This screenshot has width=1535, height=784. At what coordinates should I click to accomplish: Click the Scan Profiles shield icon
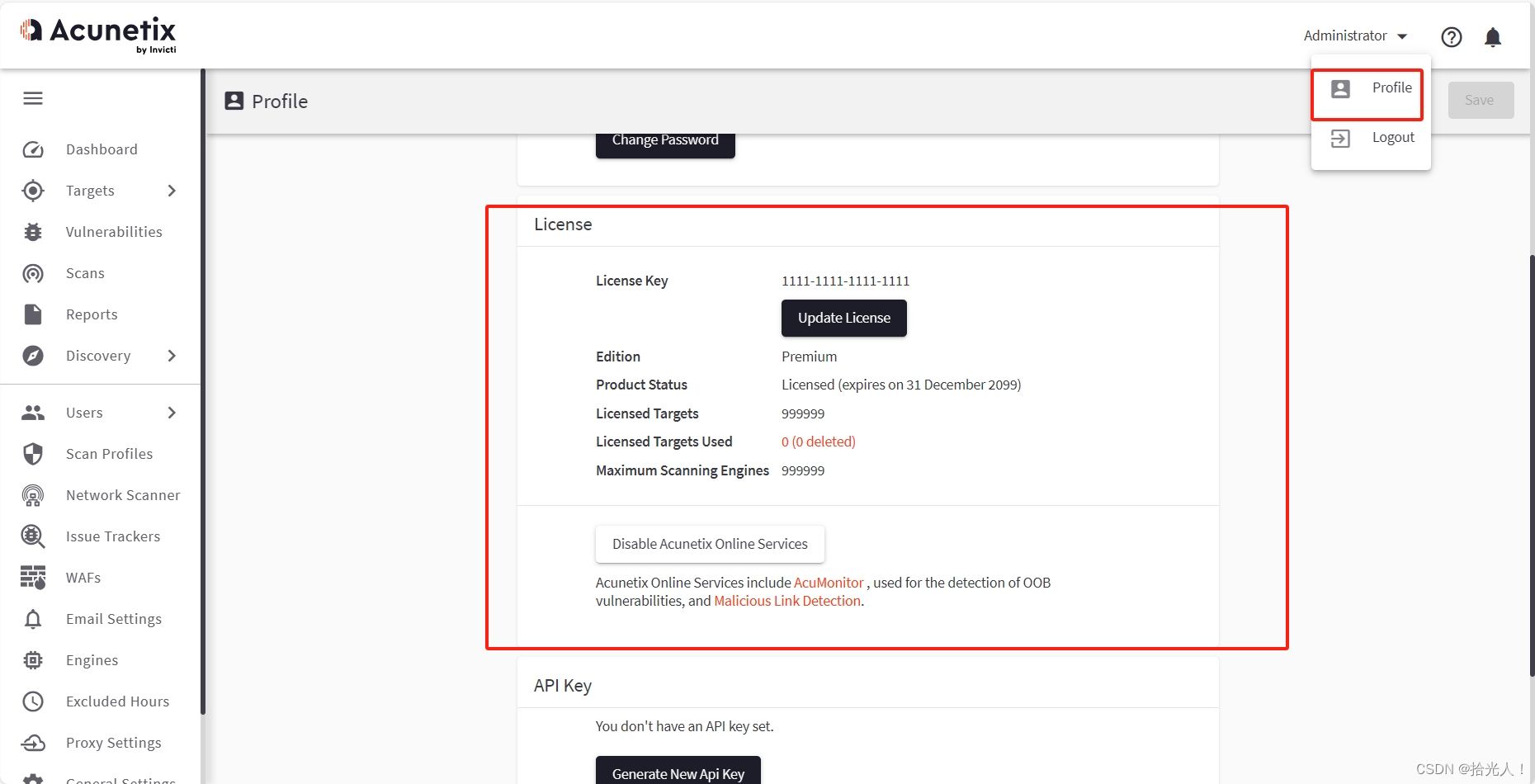(x=33, y=454)
